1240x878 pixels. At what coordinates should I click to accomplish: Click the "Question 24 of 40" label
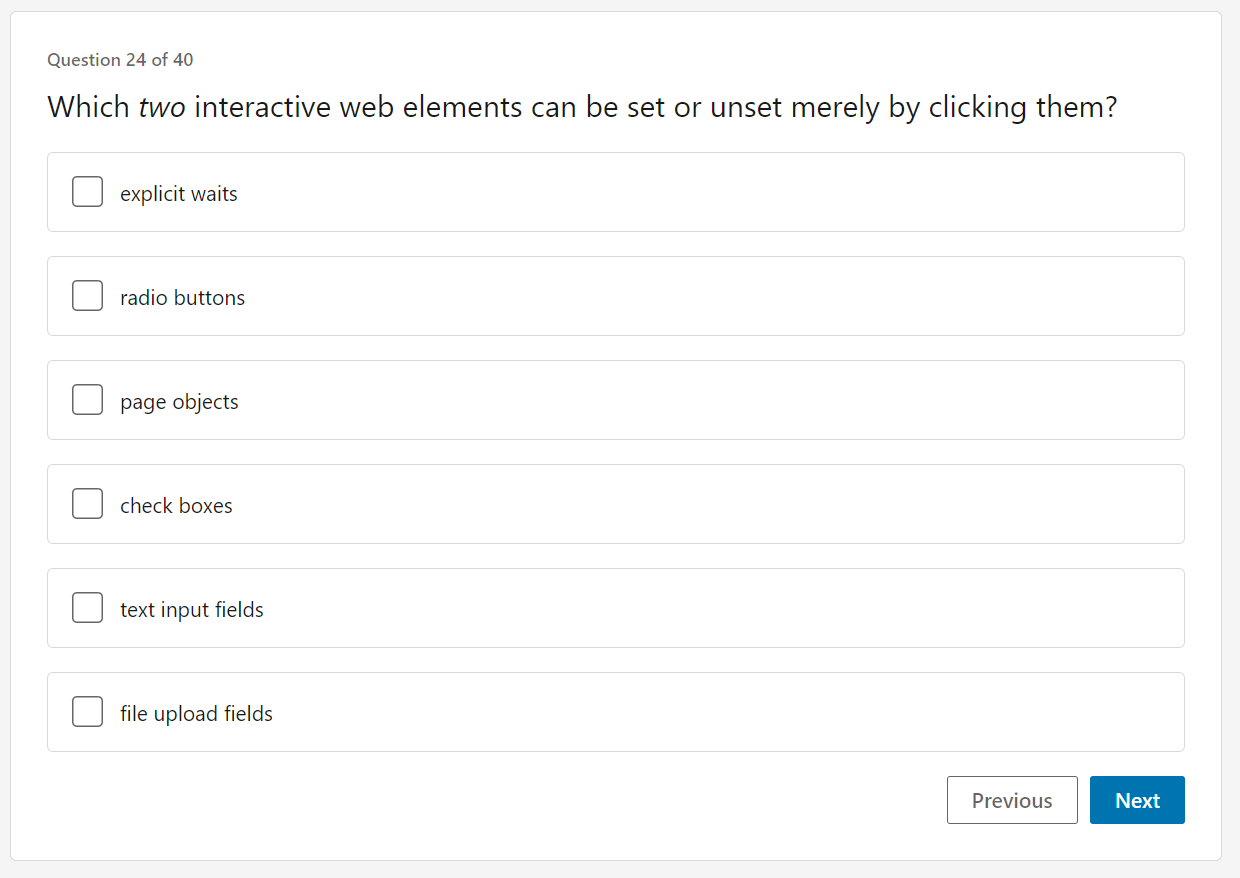click(x=121, y=60)
